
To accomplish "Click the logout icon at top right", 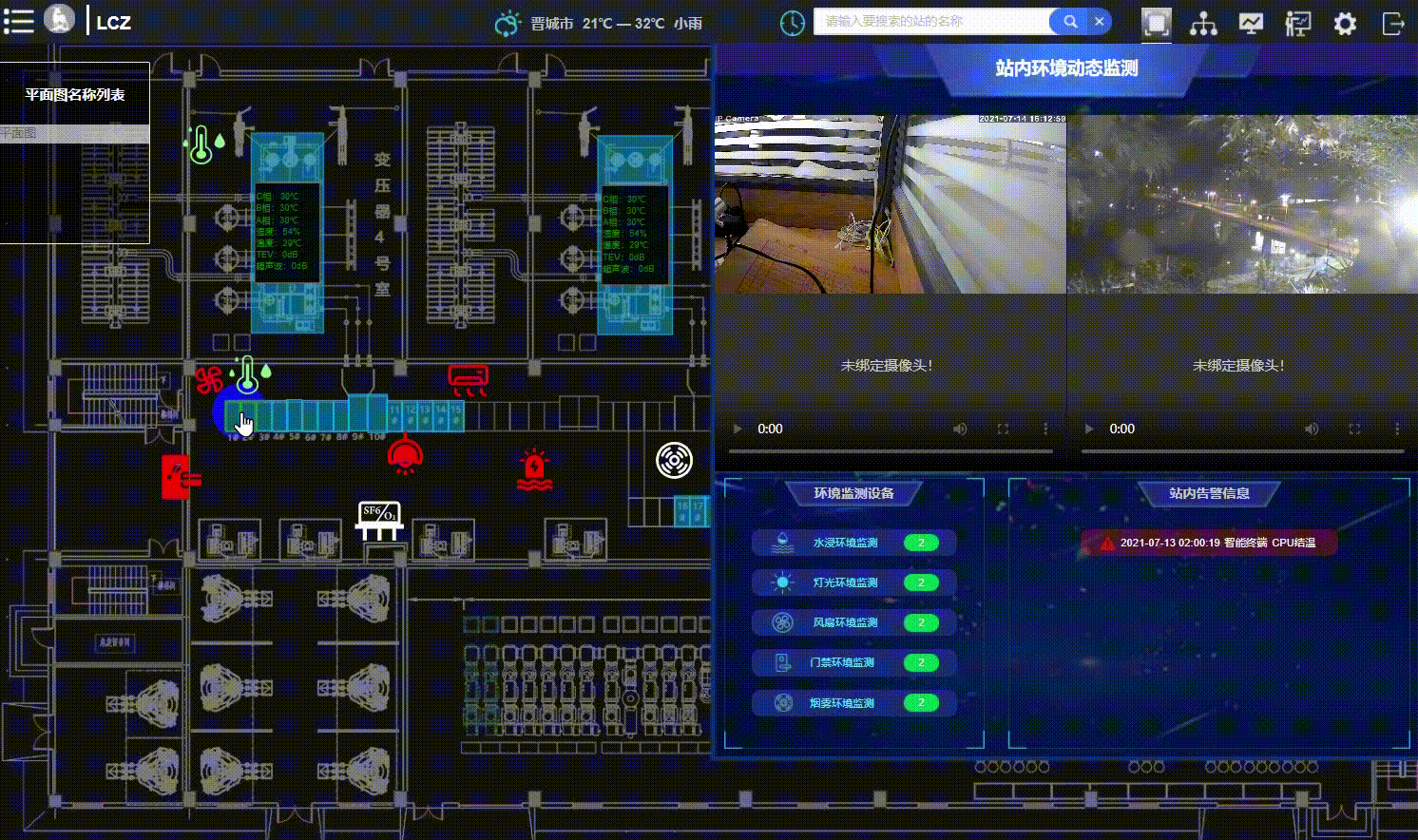I will 1393,23.
